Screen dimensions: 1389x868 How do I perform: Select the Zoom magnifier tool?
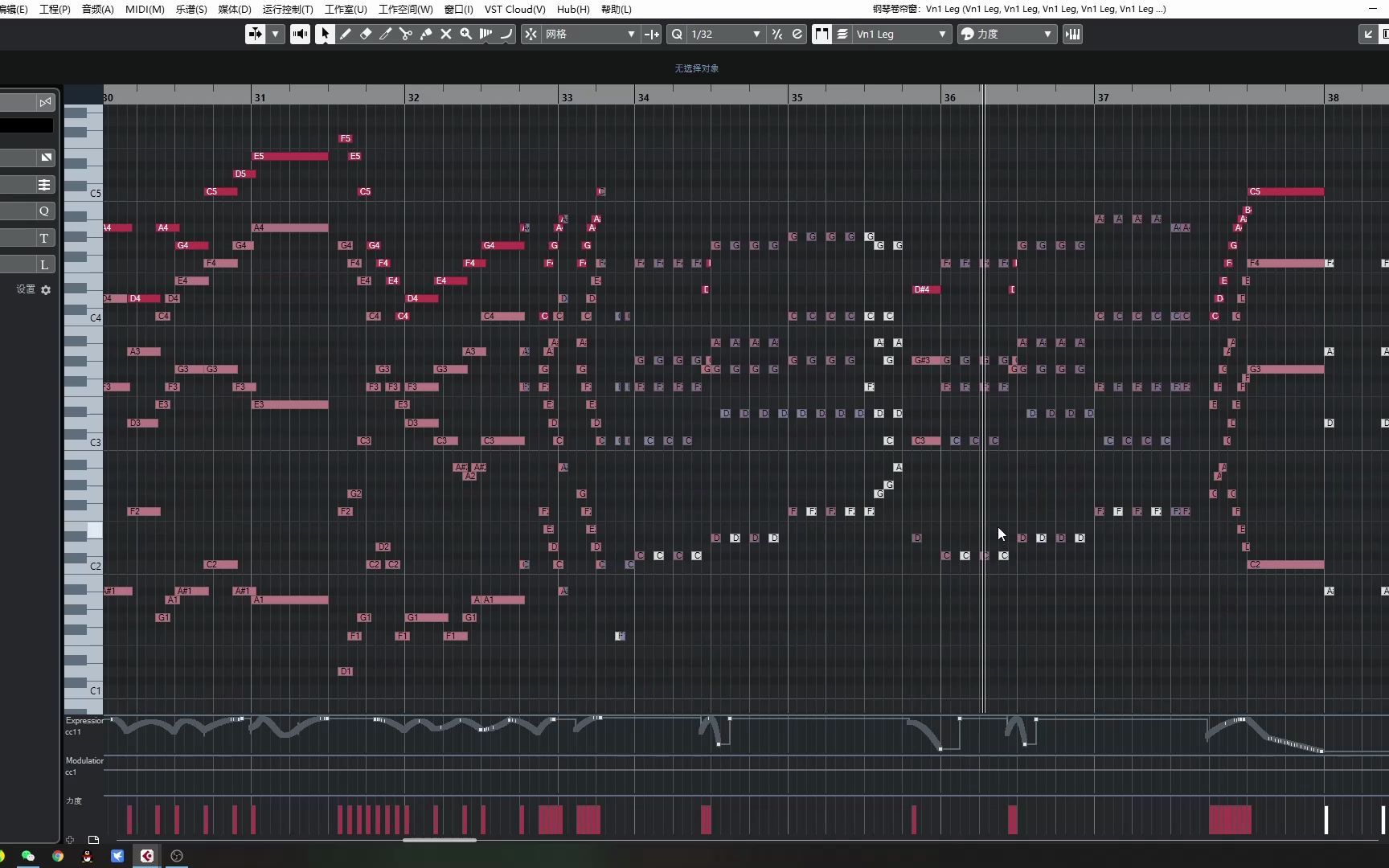point(466,34)
